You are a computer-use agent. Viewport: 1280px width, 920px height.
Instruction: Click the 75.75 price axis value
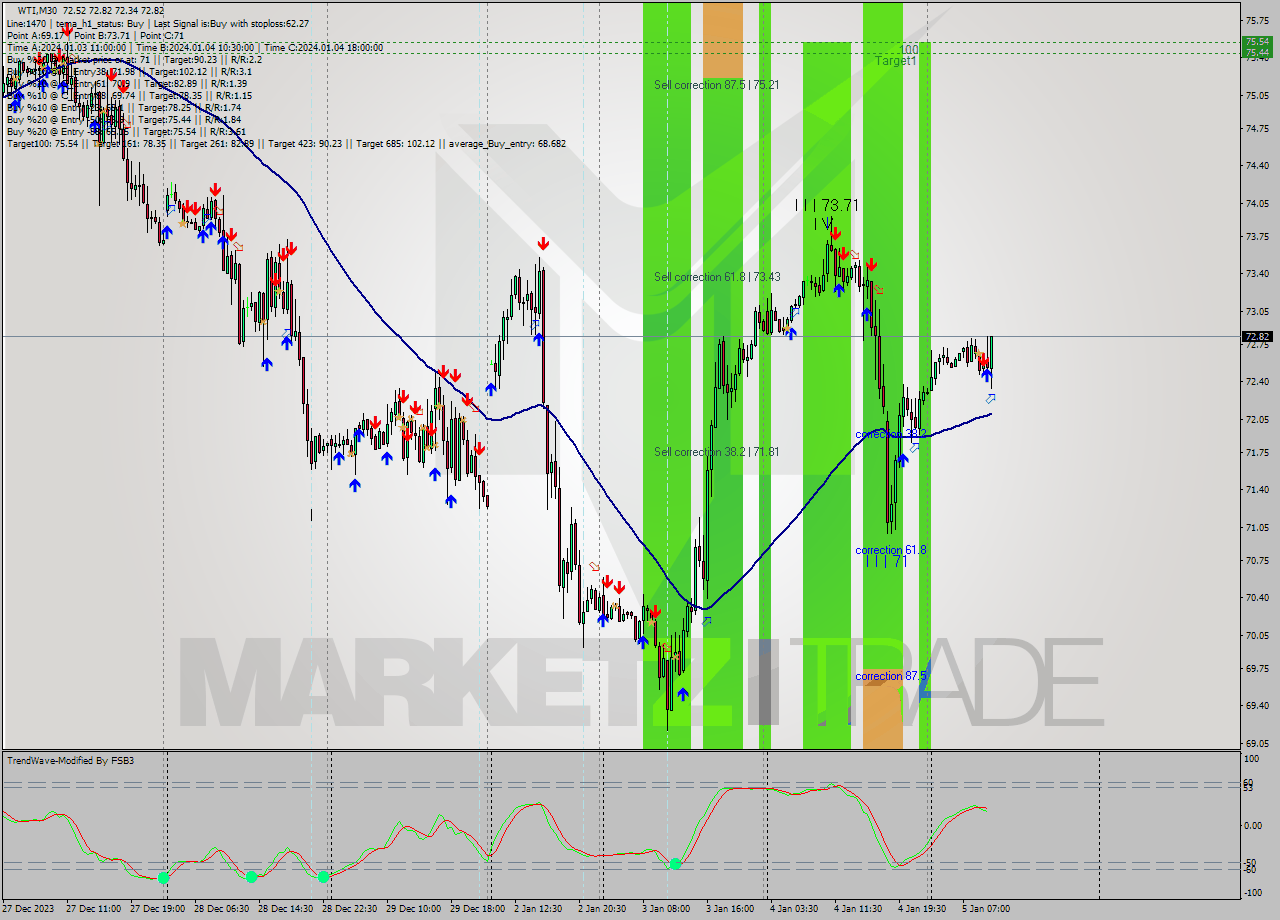pos(1257,20)
